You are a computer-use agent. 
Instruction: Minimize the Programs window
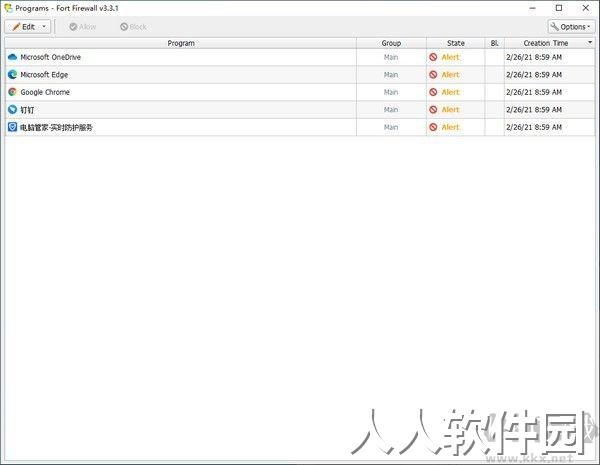(x=532, y=8)
